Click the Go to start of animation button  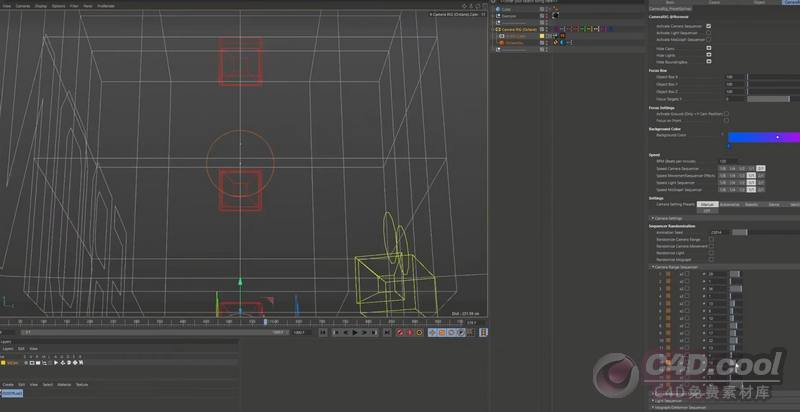click(323, 332)
